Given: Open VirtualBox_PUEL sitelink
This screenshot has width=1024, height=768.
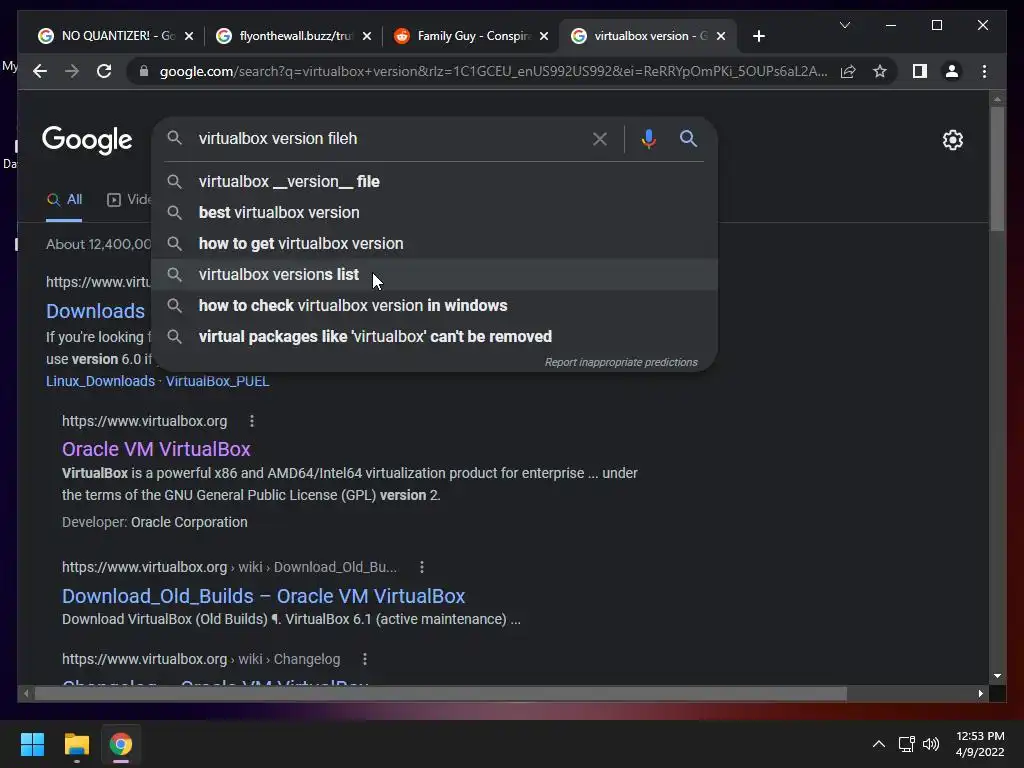Looking at the screenshot, I should click(x=217, y=381).
